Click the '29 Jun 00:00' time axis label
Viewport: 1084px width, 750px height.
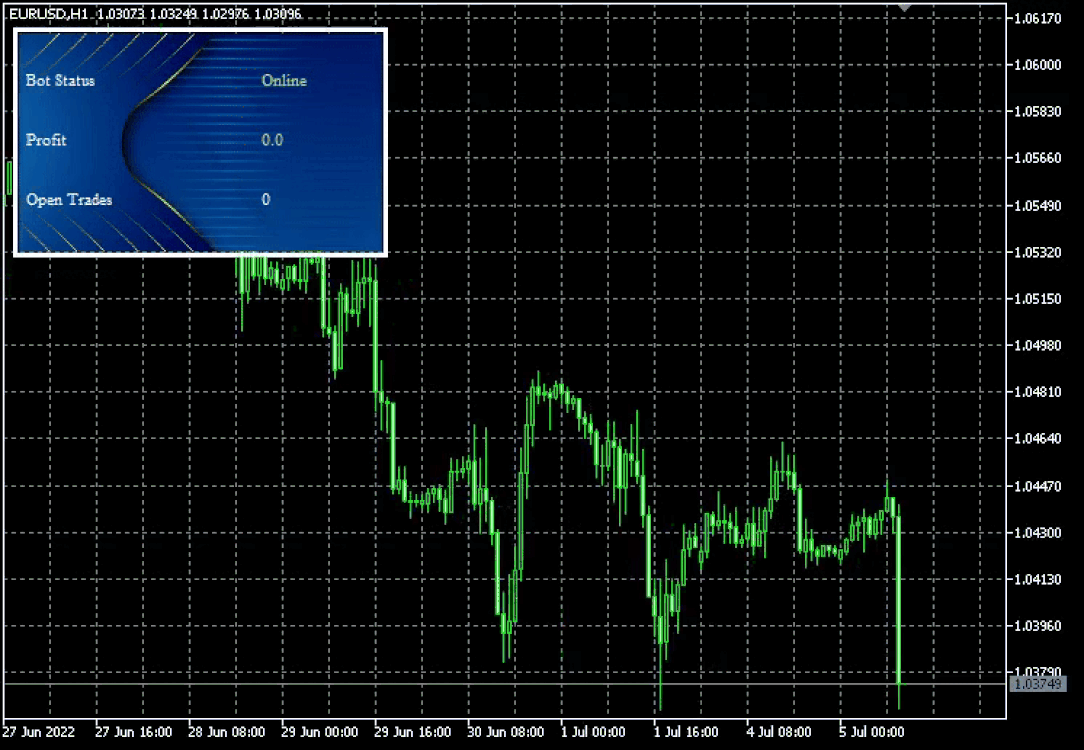[x=319, y=732]
